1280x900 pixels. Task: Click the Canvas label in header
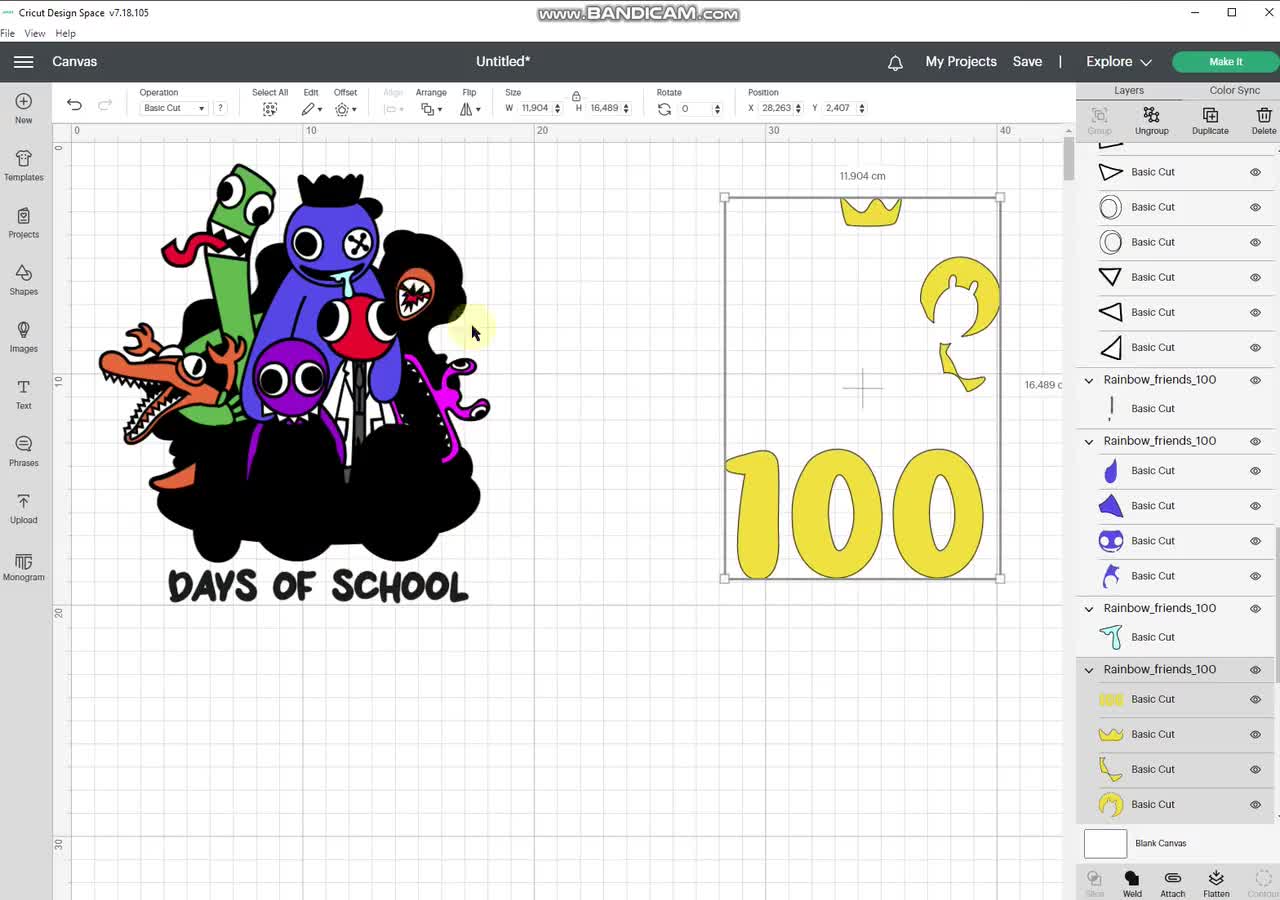(75, 62)
